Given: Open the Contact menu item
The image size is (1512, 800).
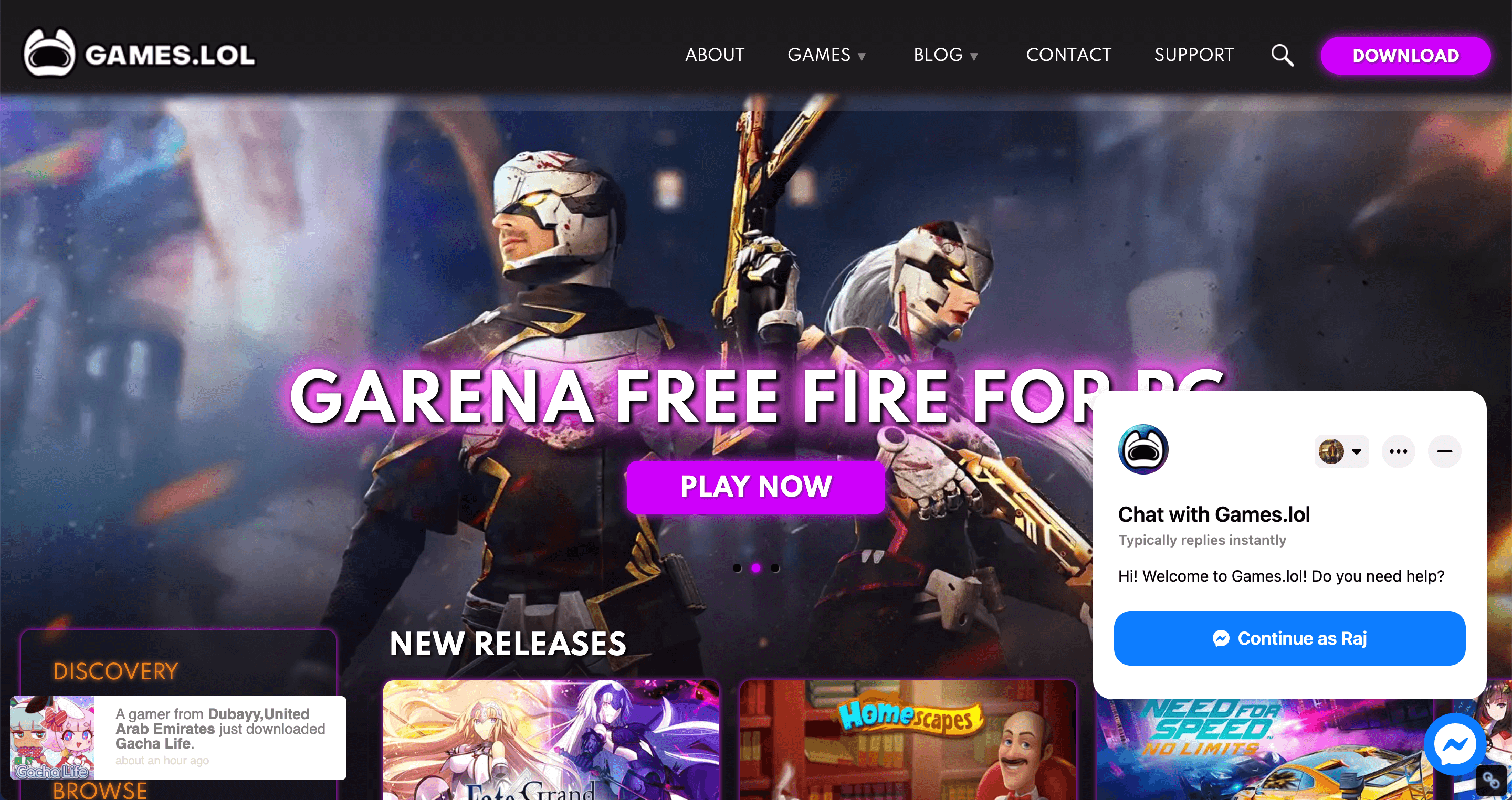Looking at the screenshot, I should click(x=1068, y=55).
